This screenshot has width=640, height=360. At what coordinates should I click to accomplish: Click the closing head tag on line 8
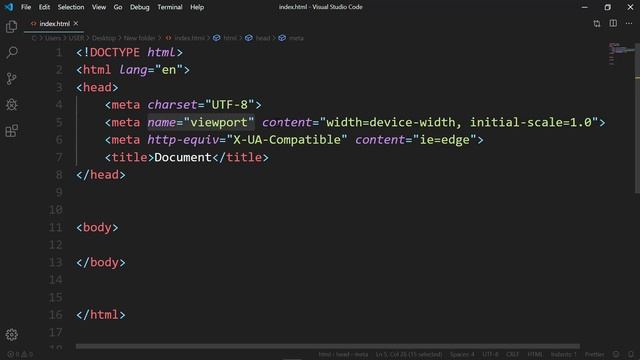101,175
